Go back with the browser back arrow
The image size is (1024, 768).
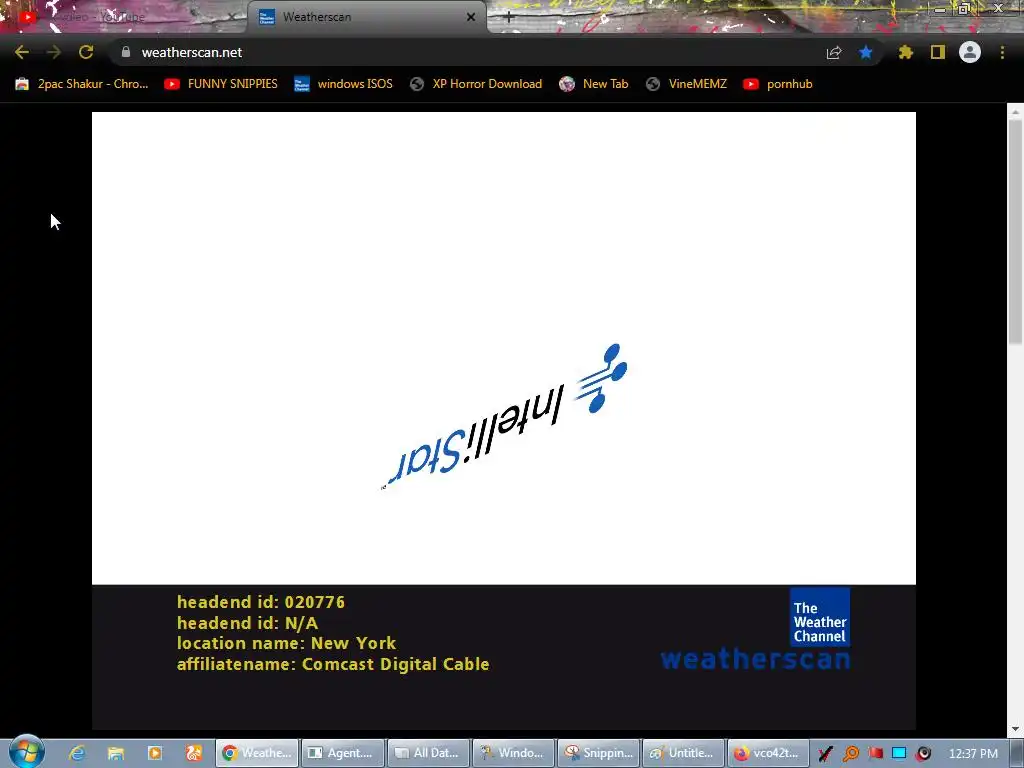[x=22, y=52]
